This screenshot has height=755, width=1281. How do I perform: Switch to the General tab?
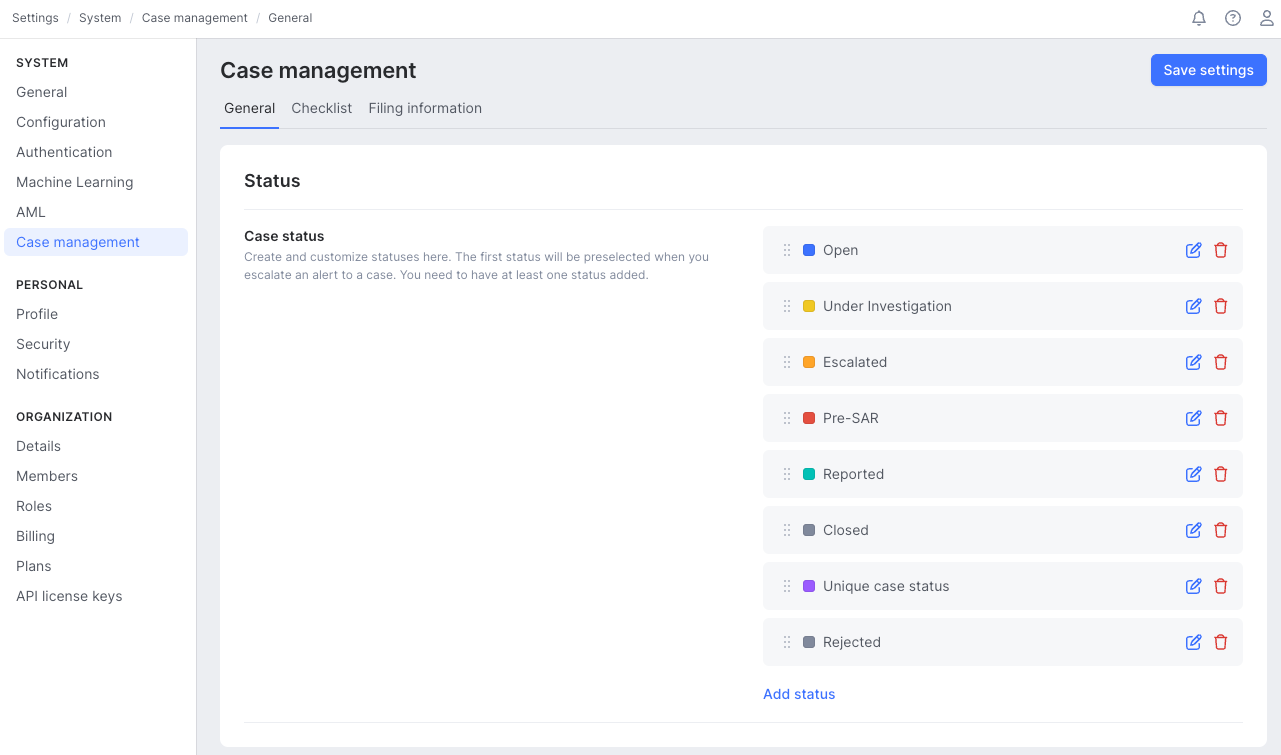249,108
